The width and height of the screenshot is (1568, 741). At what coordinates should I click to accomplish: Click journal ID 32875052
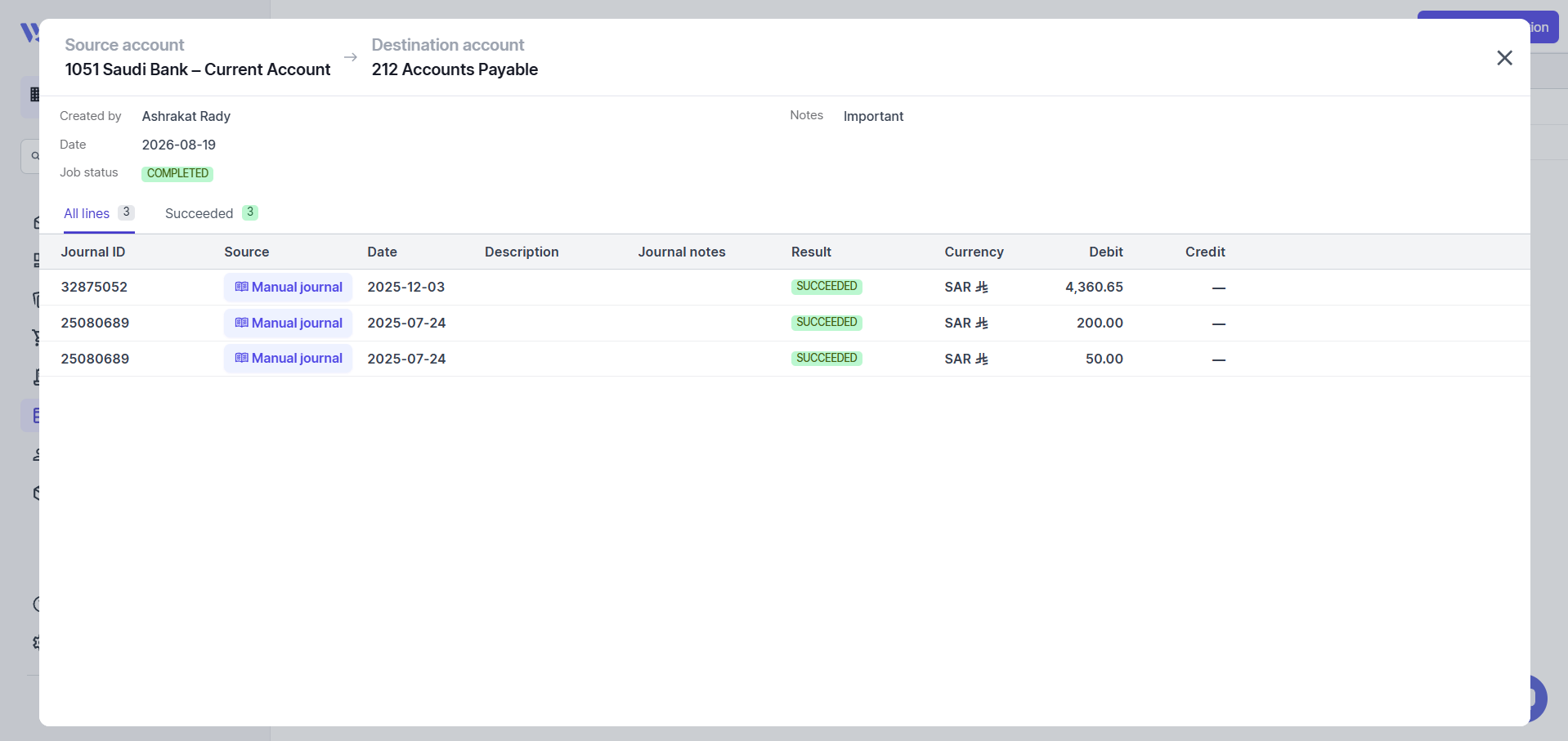coord(94,287)
